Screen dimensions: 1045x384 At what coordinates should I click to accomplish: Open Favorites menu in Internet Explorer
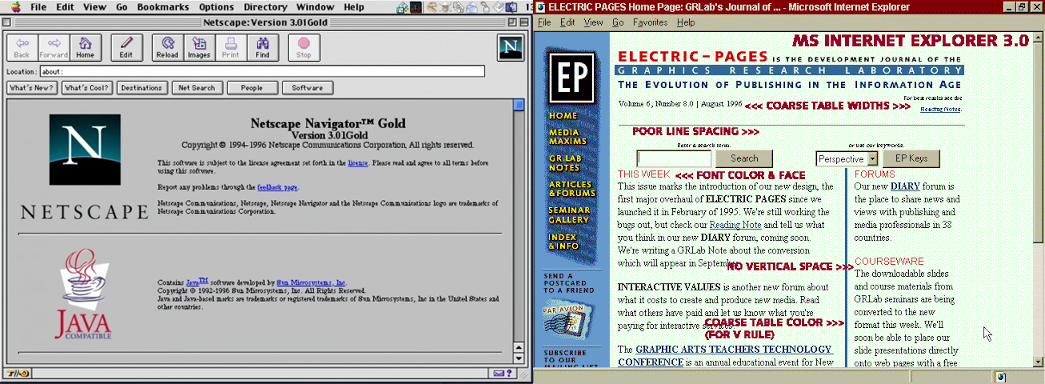pos(650,22)
